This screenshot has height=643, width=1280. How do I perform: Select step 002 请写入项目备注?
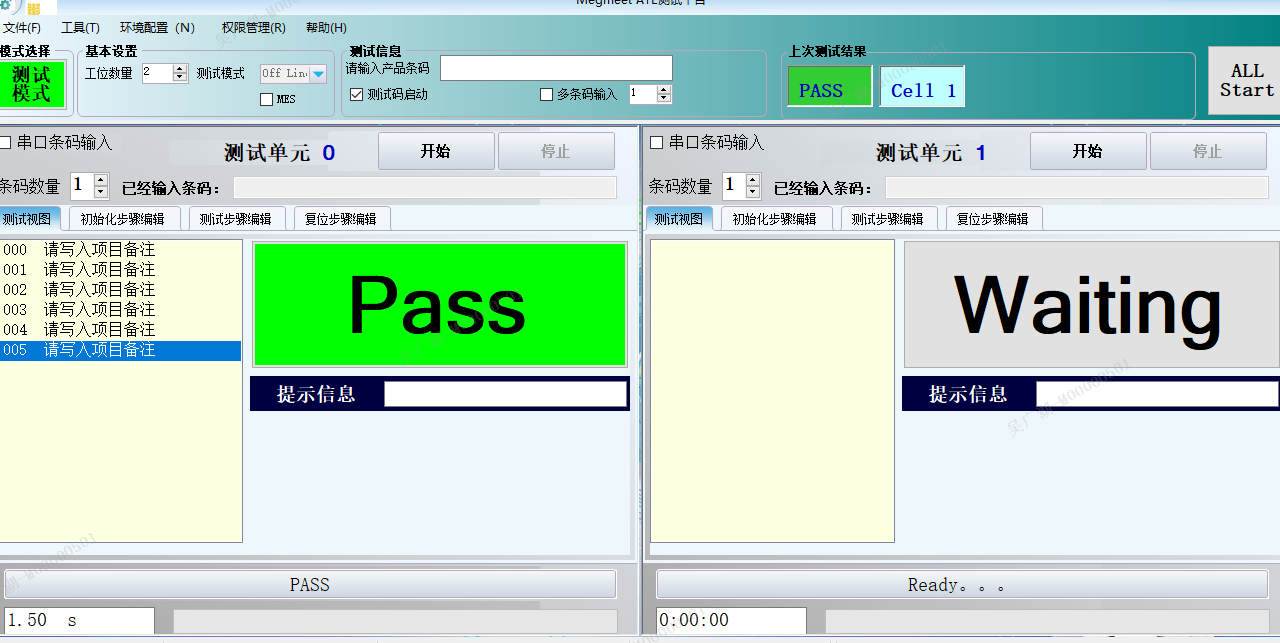click(x=120, y=290)
